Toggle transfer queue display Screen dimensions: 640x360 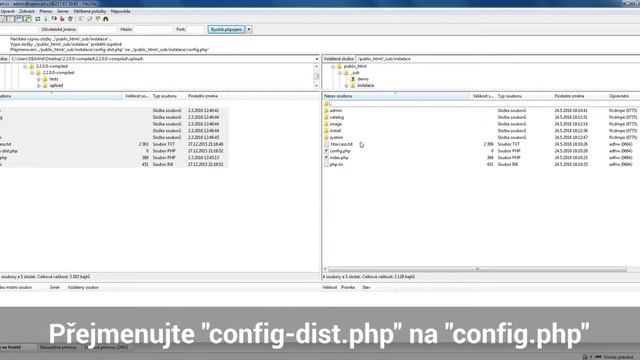(x=27, y=19)
